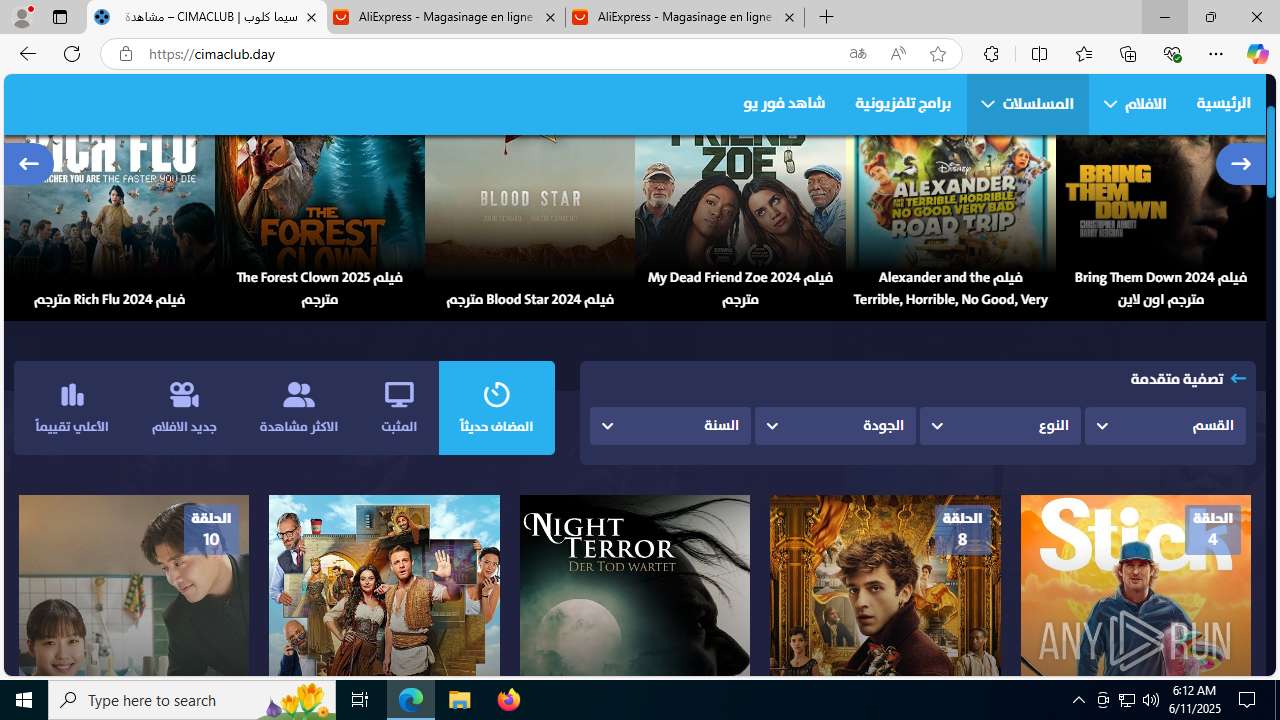The image size is (1280, 720).
Task: Open Favorites list icon
Action: pos(1083,54)
